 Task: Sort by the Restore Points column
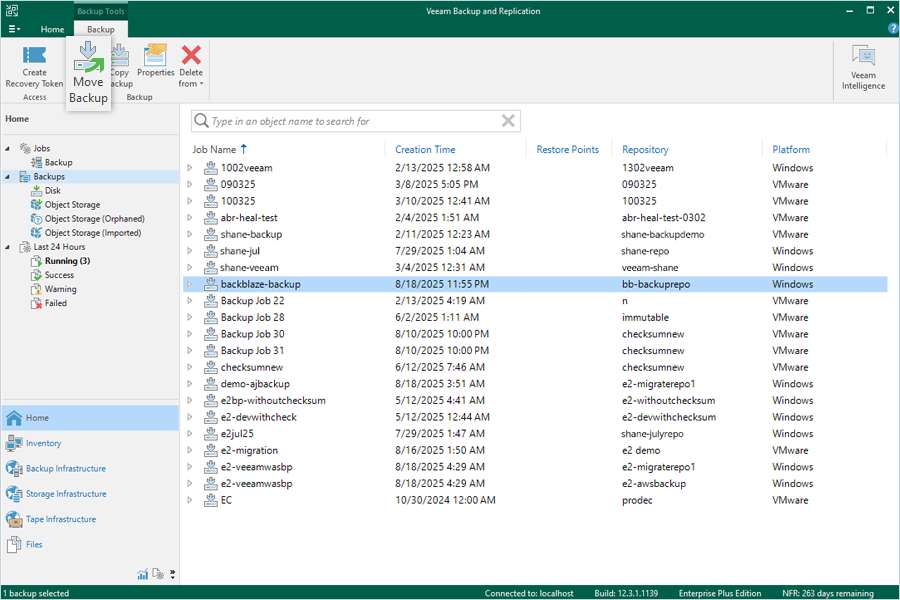point(567,149)
